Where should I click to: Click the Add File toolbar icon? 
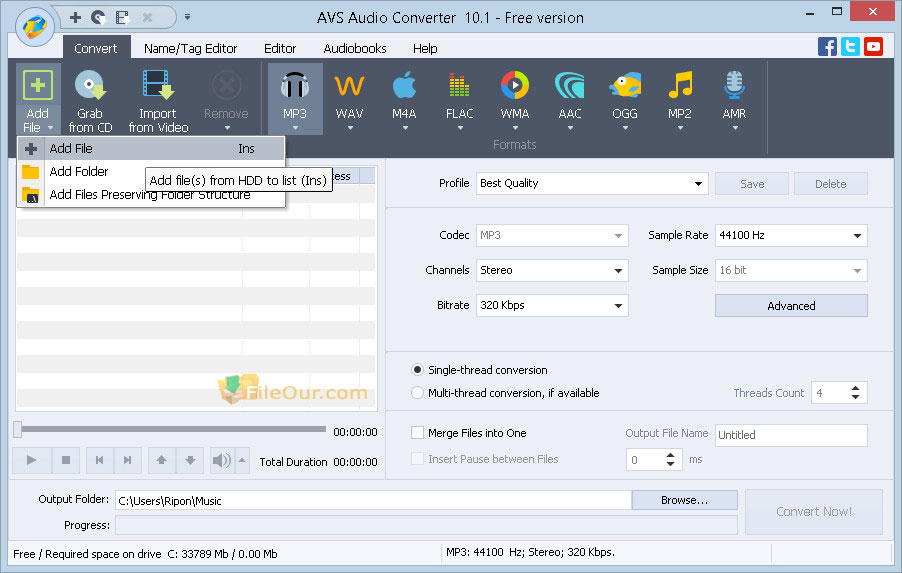click(x=37, y=86)
